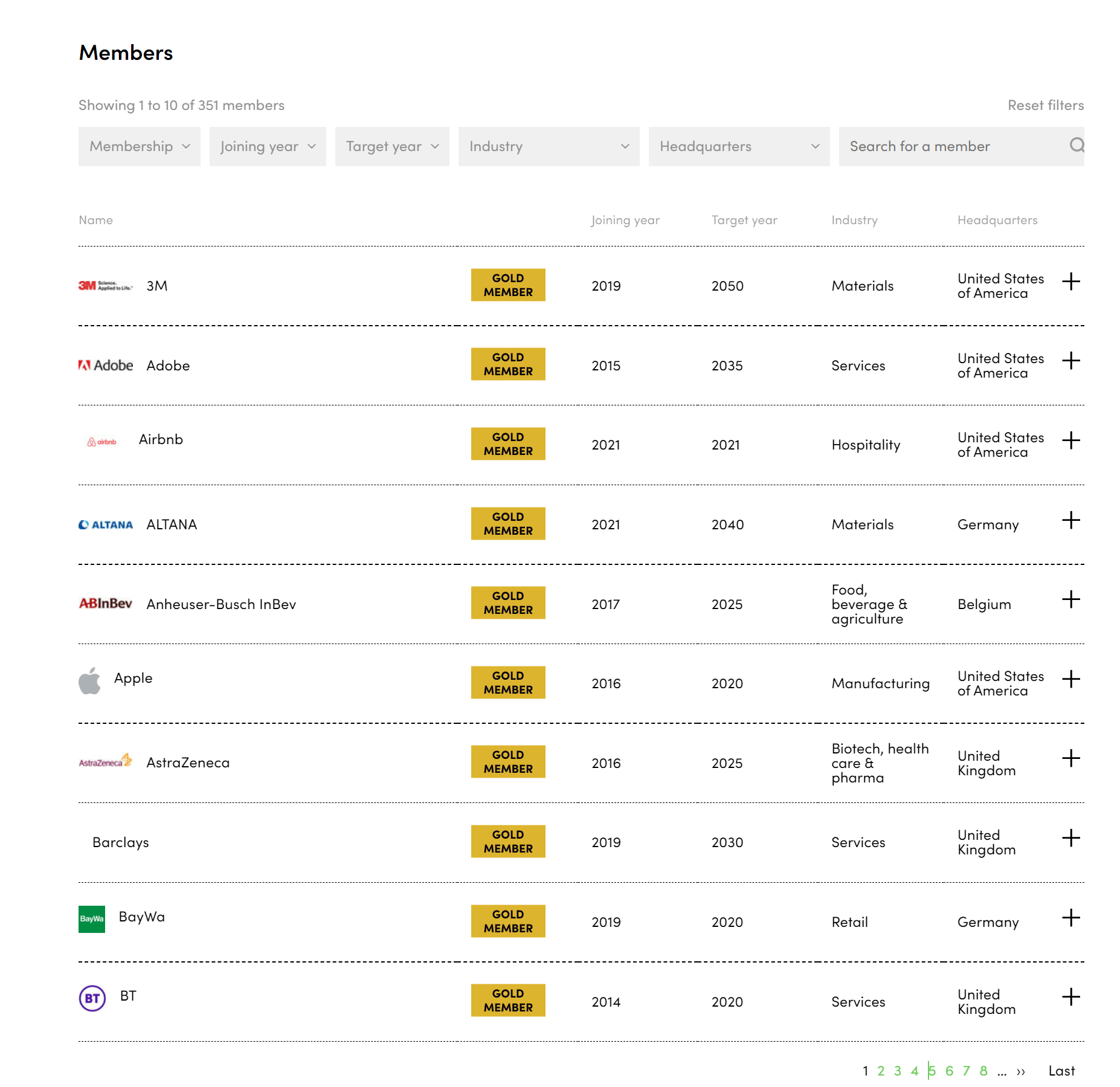Click the ALTANA logo
Screen dimensions: 1120x1087
(x=106, y=524)
